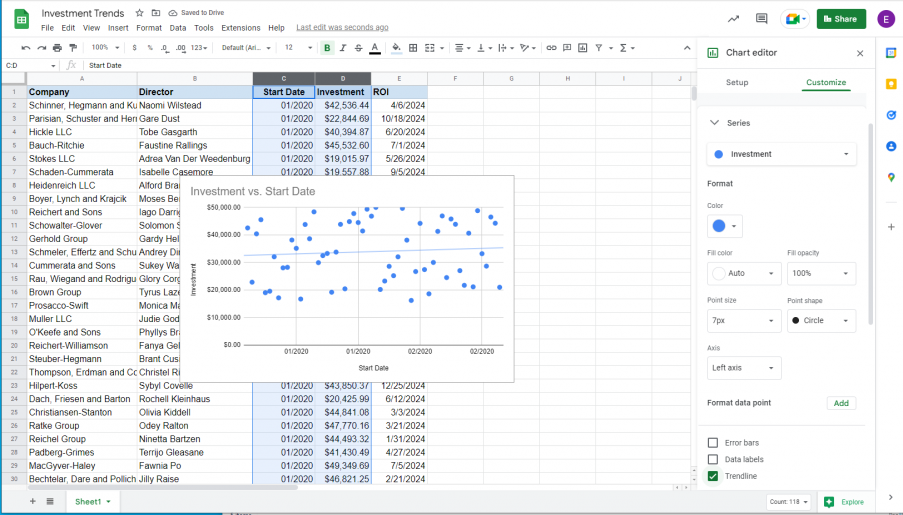The width and height of the screenshot is (903, 515).
Task: Star the Investment Trends document
Action: (x=139, y=13)
